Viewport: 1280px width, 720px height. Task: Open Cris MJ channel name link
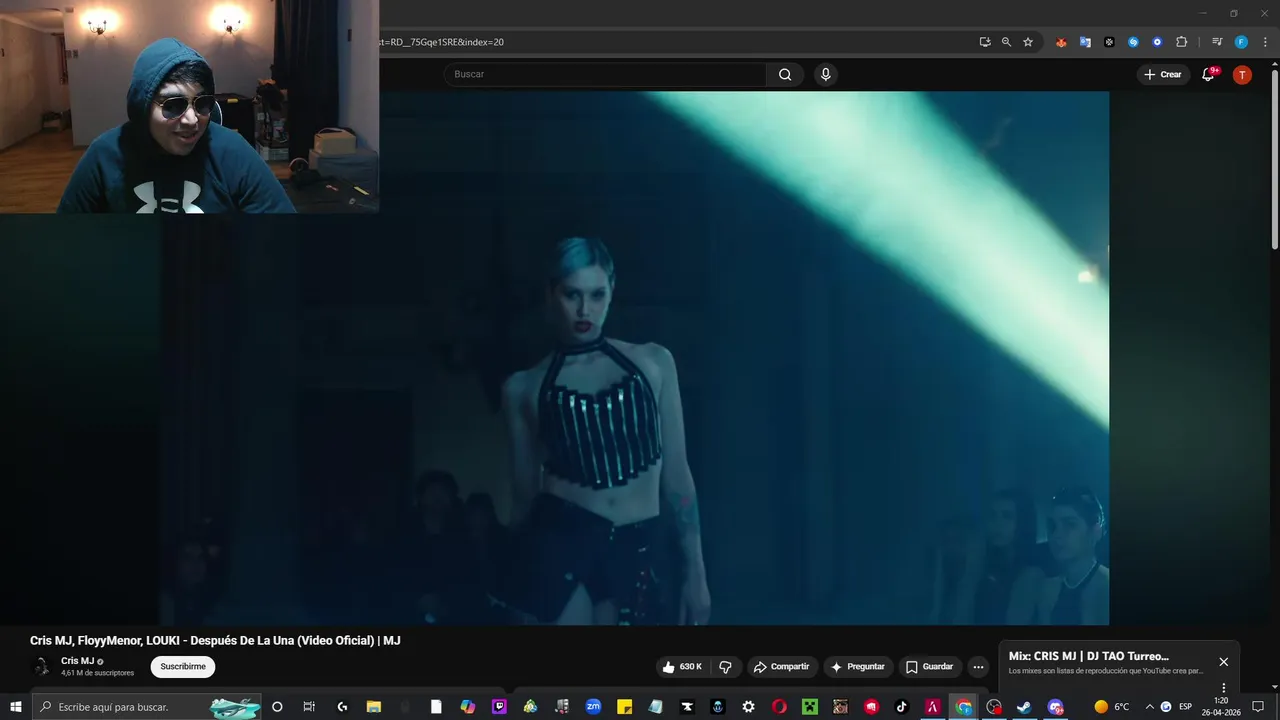point(77,661)
